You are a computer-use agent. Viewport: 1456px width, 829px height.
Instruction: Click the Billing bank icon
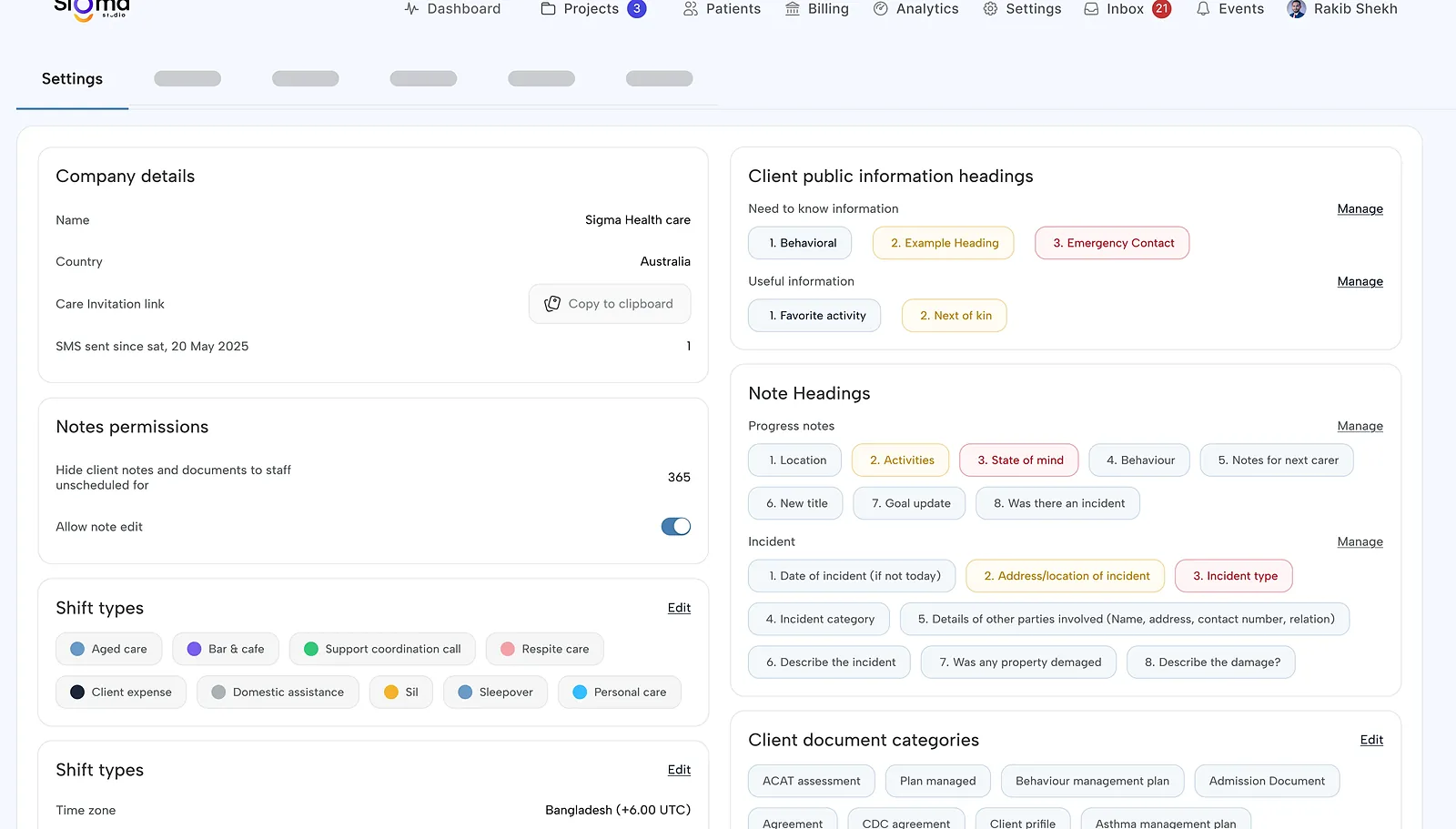point(793,9)
